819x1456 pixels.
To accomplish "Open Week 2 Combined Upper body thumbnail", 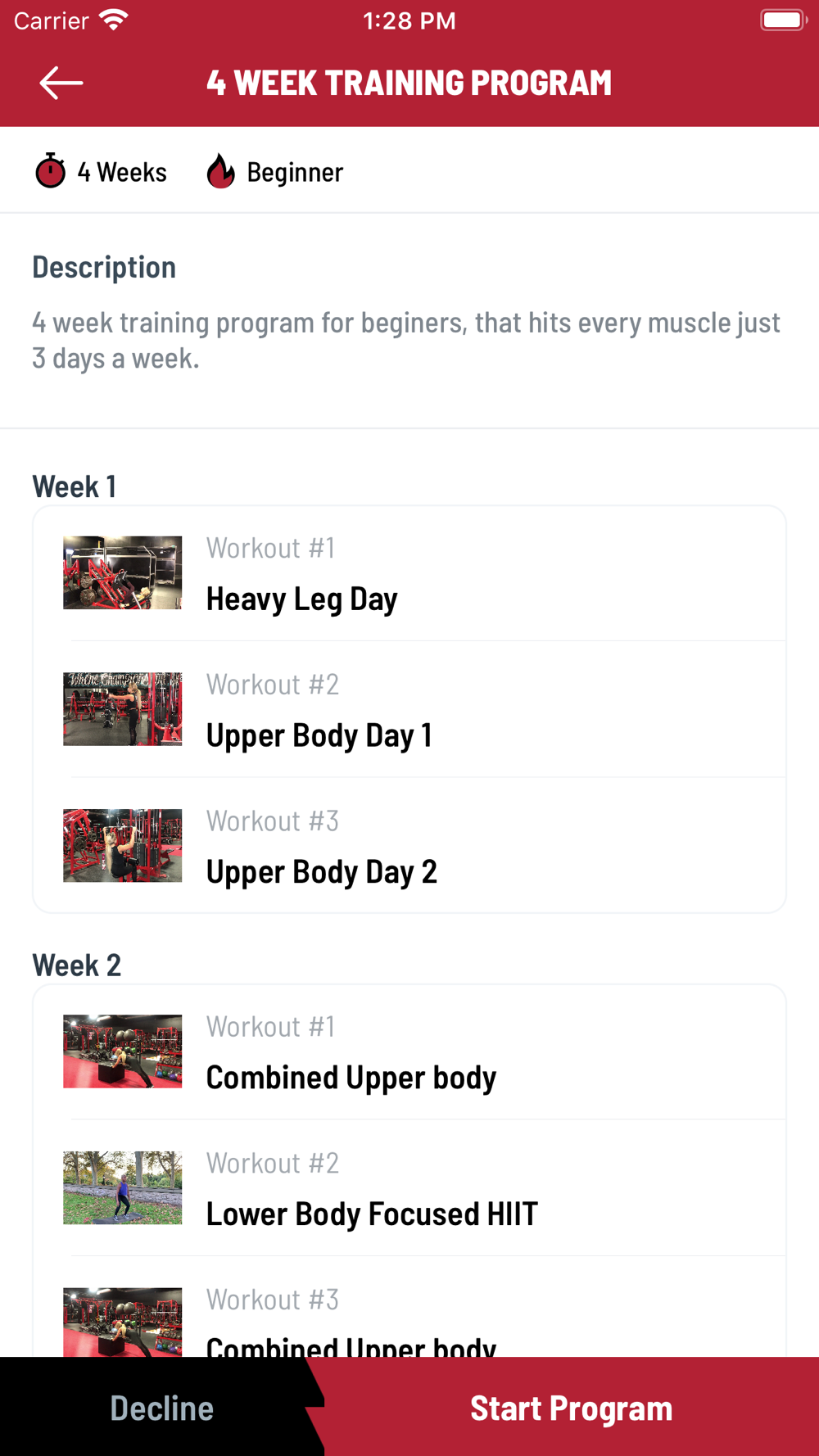I will point(123,1051).
